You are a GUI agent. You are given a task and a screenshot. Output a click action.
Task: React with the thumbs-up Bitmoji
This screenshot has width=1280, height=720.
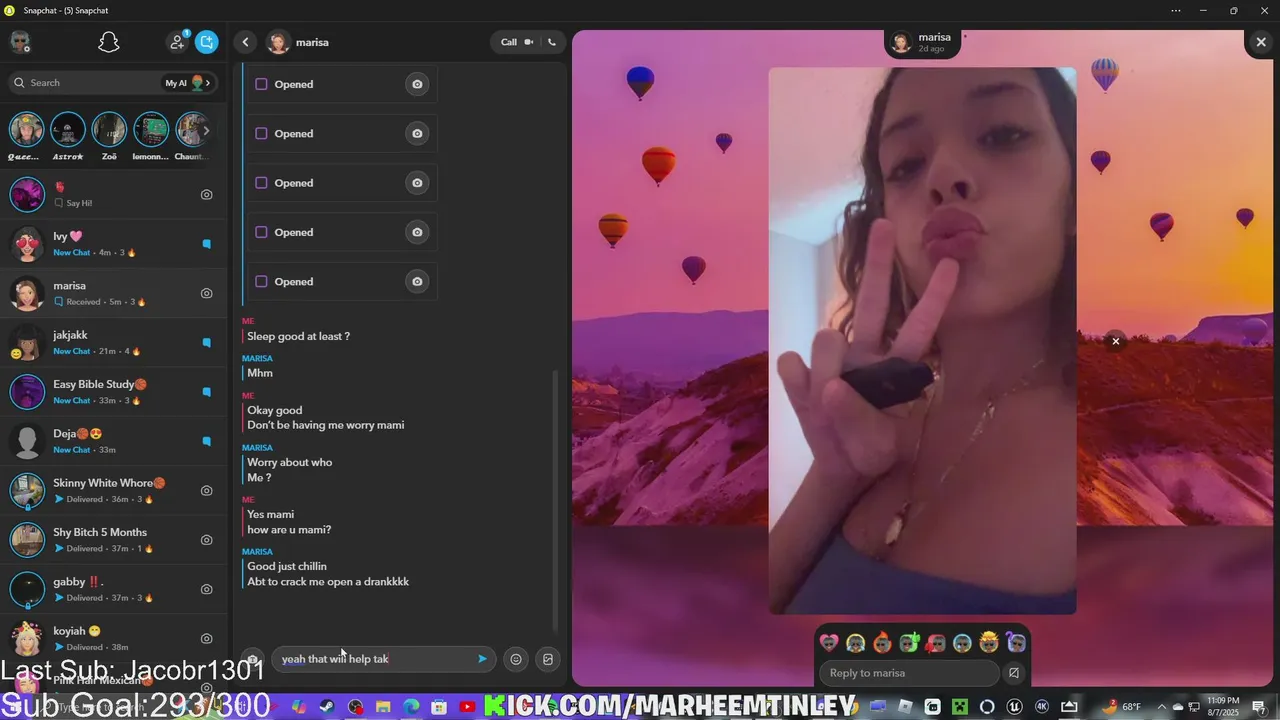(x=909, y=643)
